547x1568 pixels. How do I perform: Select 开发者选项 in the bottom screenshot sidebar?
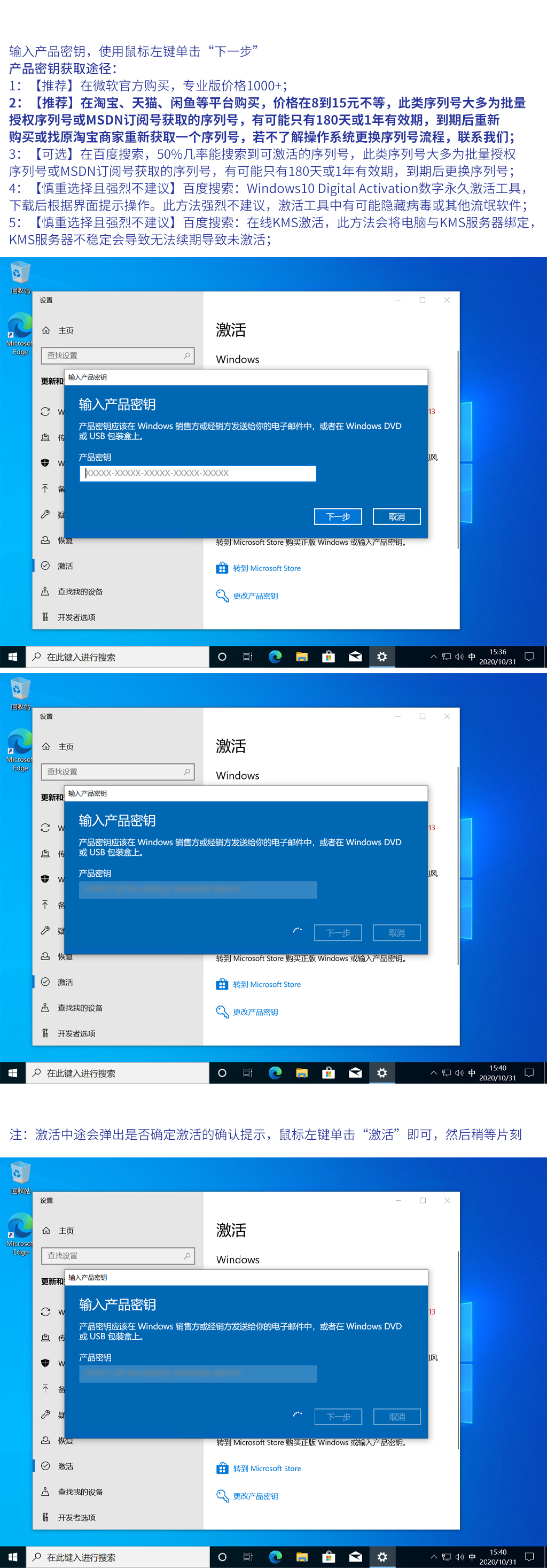point(68,1517)
